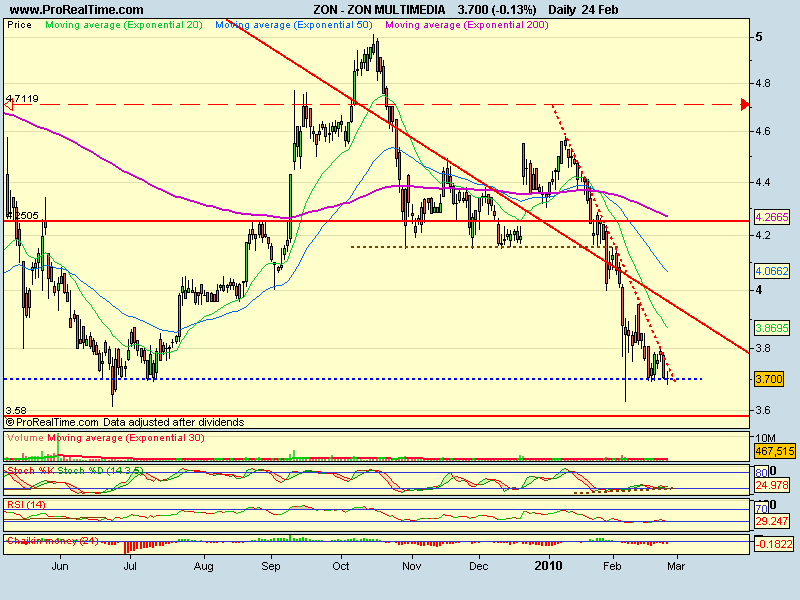This screenshot has width=800, height=600.
Task: Select the 4.0662 EMA 50 value box
Action: pos(772,271)
